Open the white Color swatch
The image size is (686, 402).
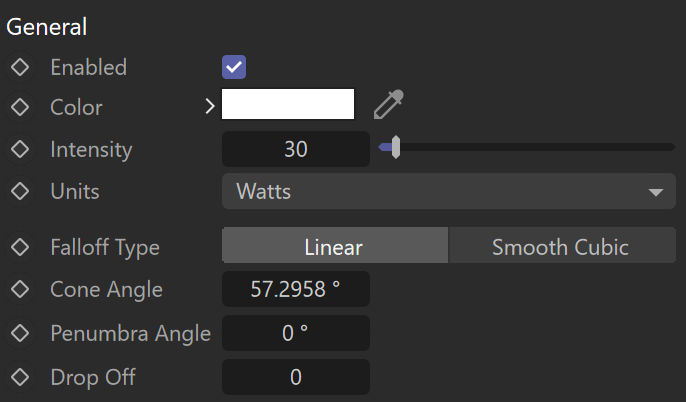coord(288,104)
